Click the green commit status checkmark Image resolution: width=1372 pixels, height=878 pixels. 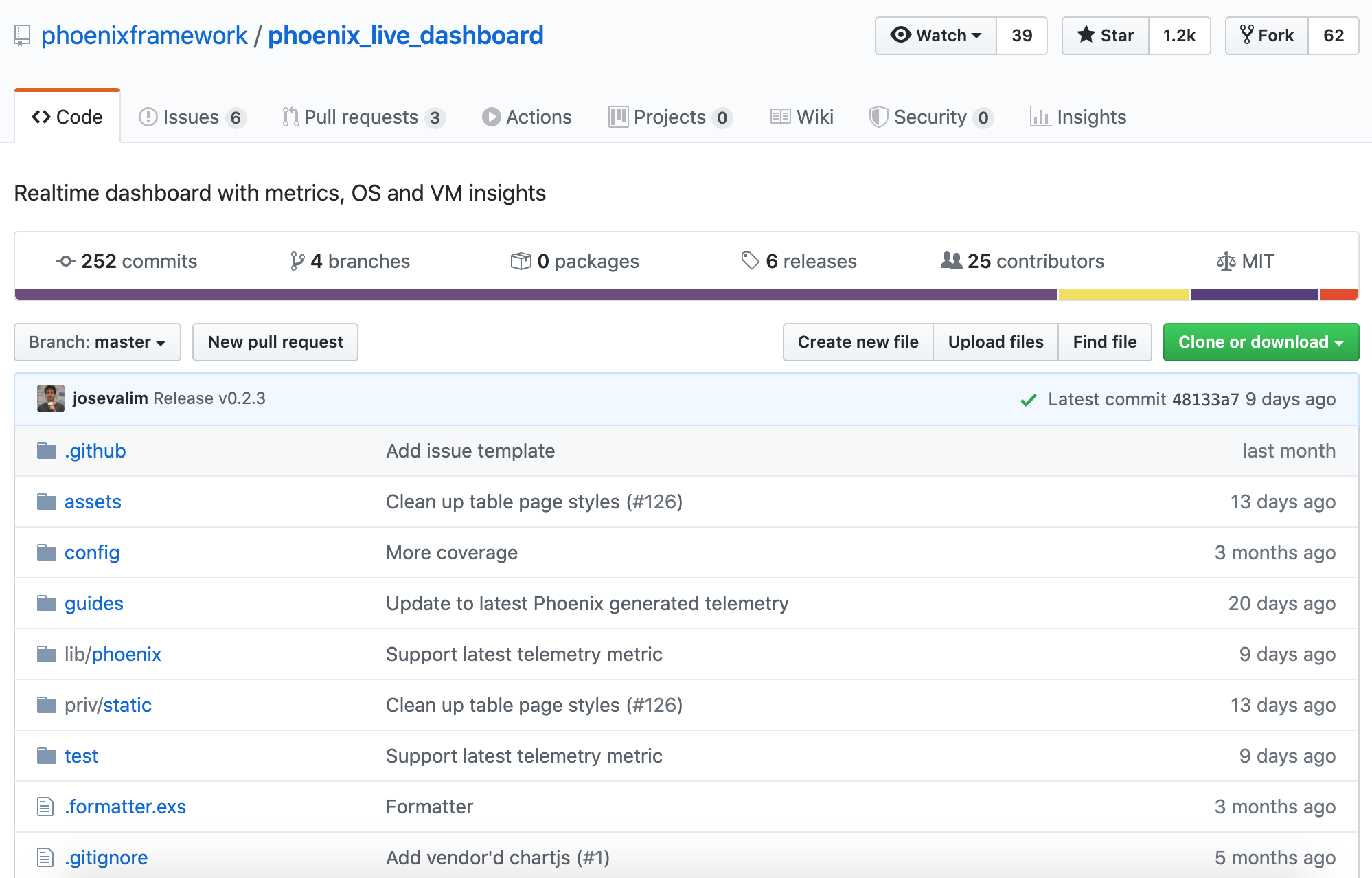click(x=1028, y=400)
